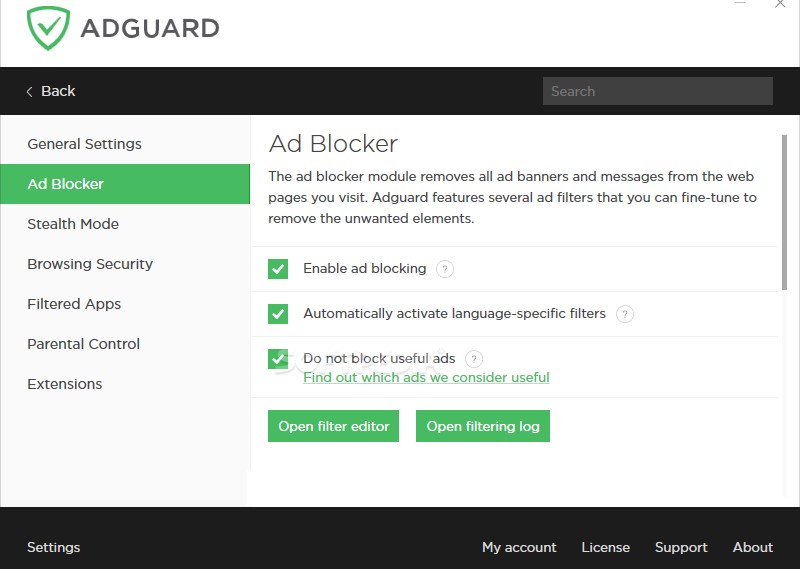Click the Ad Blocker page heading

pos(333,144)
